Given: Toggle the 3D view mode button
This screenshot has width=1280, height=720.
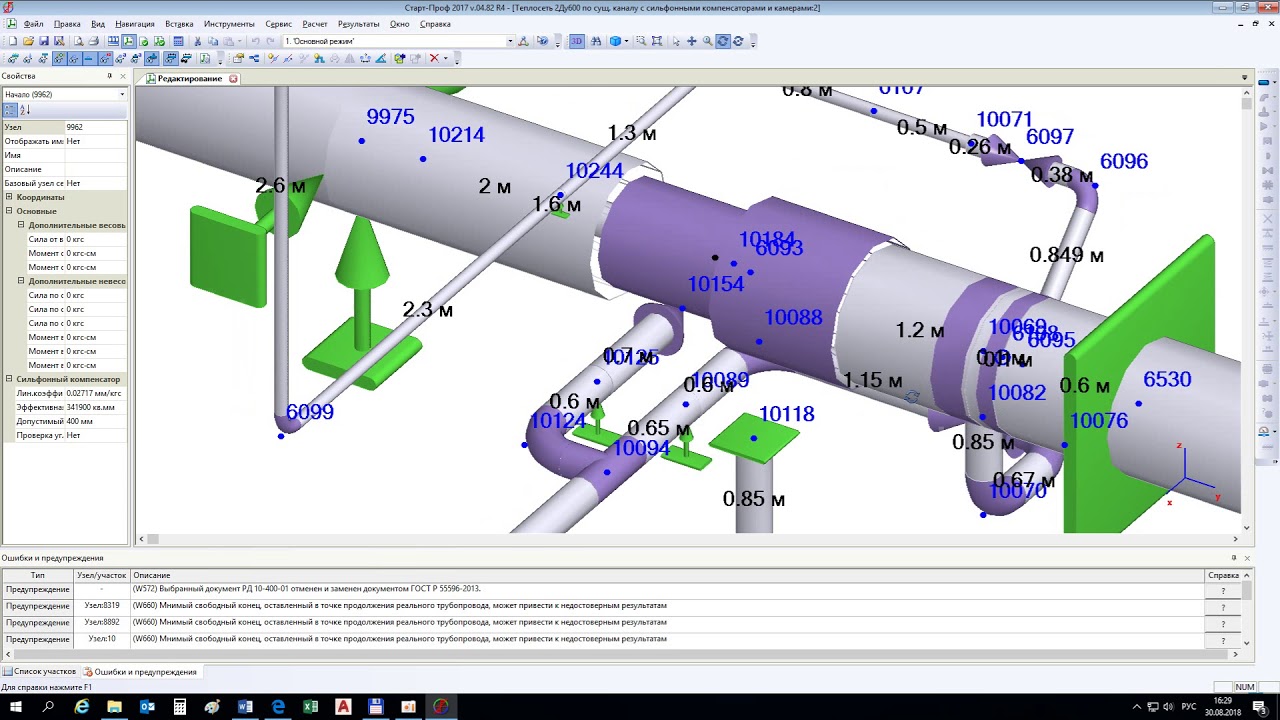Looking at the screenshot, I should pyautogui.click(x=577, y=41).
